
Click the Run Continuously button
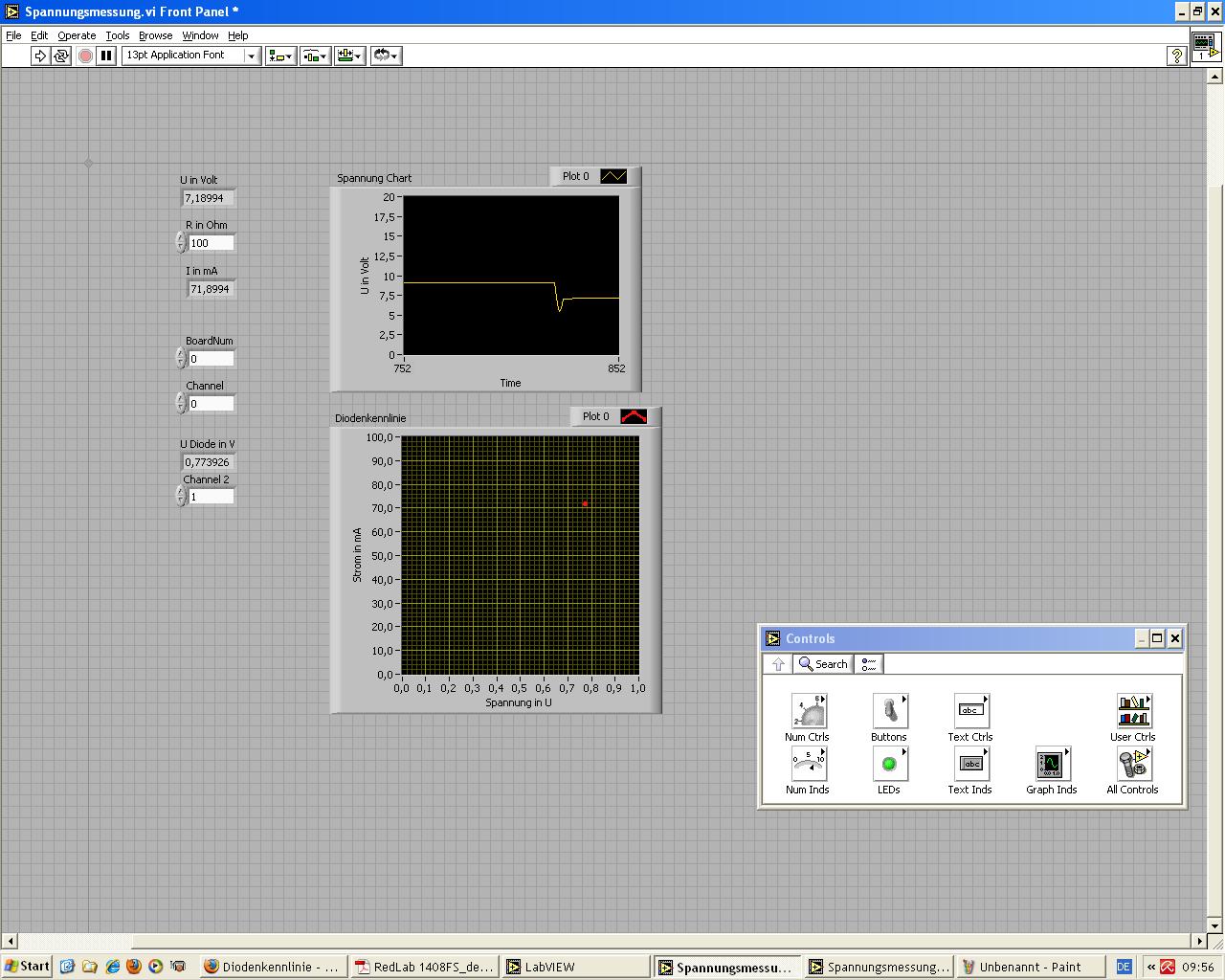pos(61,56)
